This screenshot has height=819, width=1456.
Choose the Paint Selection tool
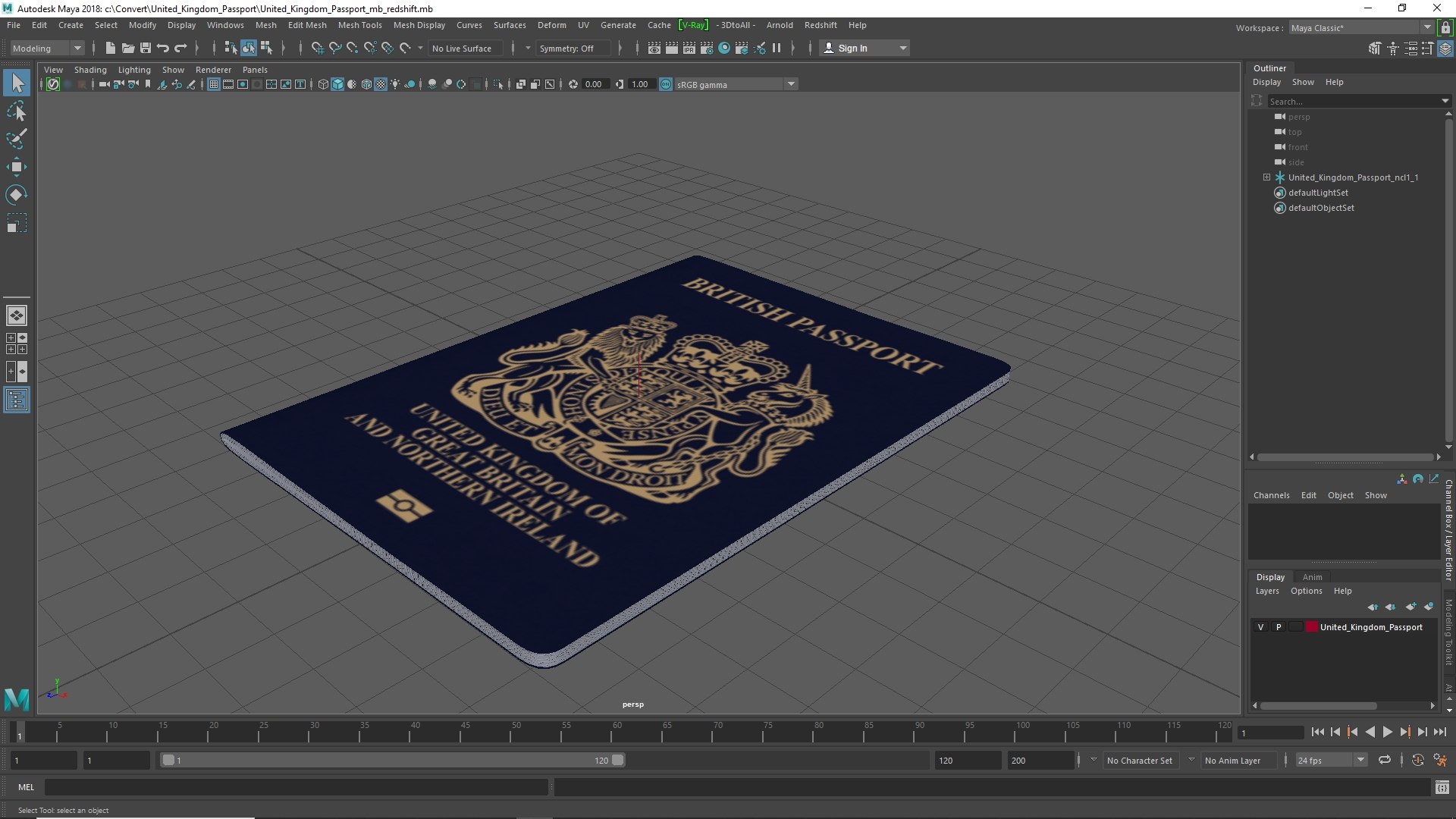pos(17,139)
